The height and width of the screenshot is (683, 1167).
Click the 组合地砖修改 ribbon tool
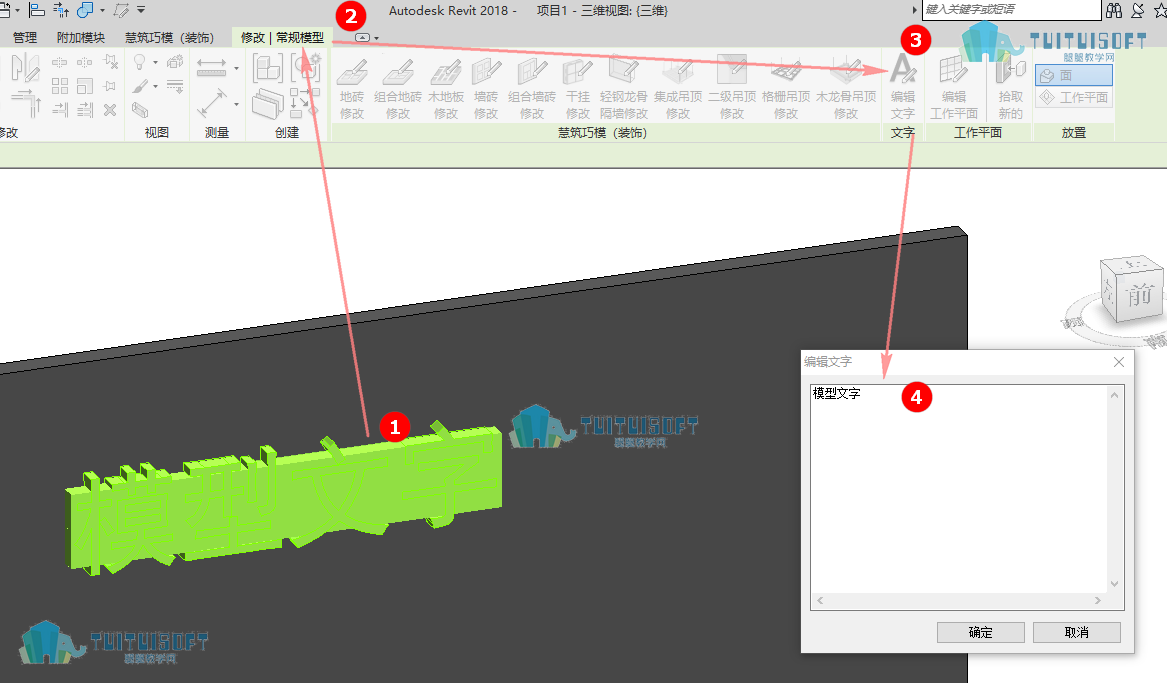[x=397, y=87]
